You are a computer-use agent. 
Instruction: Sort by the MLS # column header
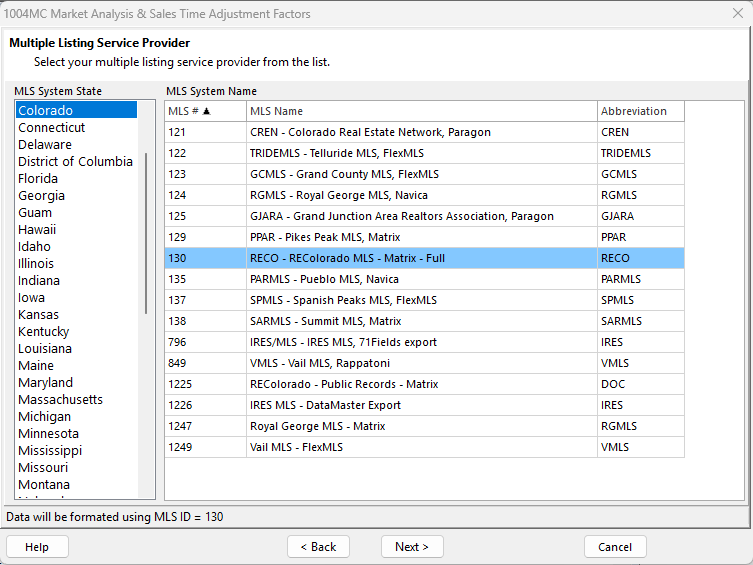click(x=205, y=111)
